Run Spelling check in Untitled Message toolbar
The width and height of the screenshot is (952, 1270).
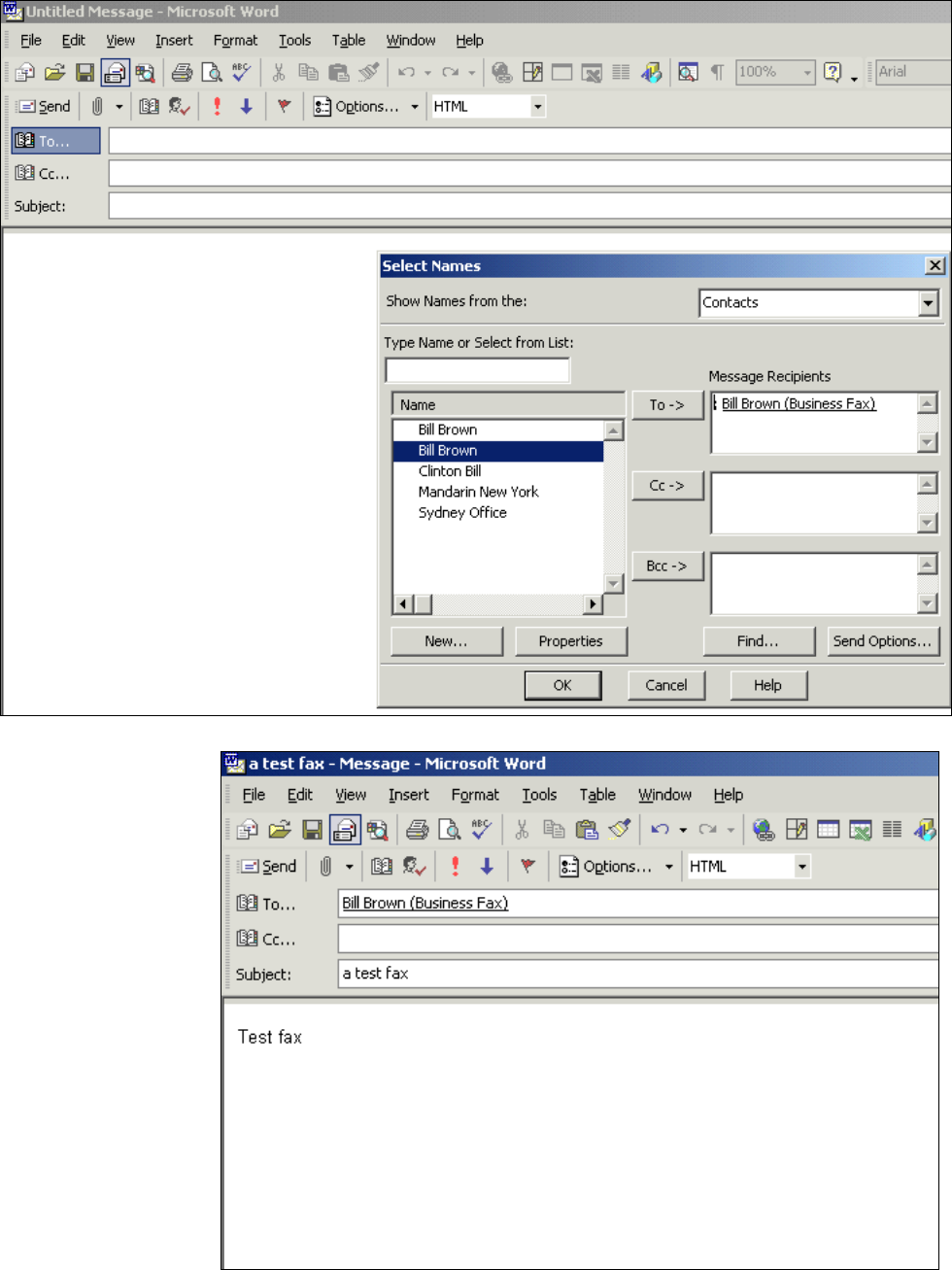click(x=241, y=72)
